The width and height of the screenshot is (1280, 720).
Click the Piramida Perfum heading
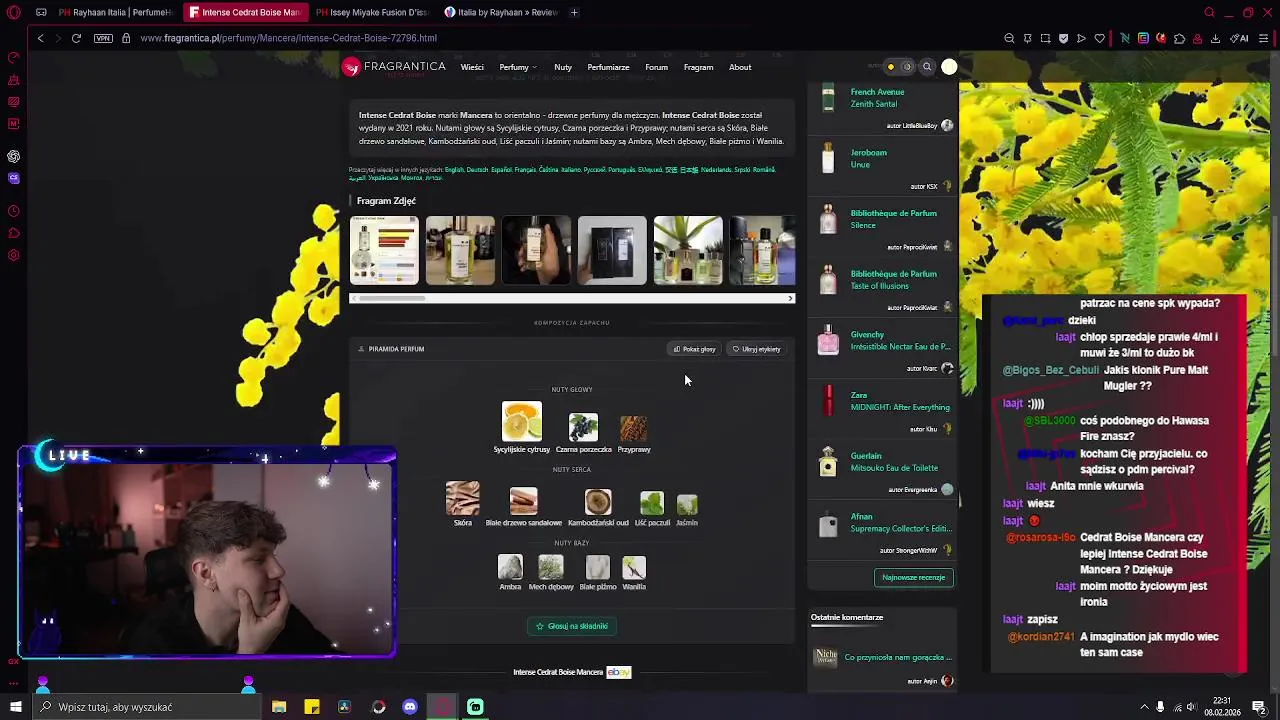[396, 349]
